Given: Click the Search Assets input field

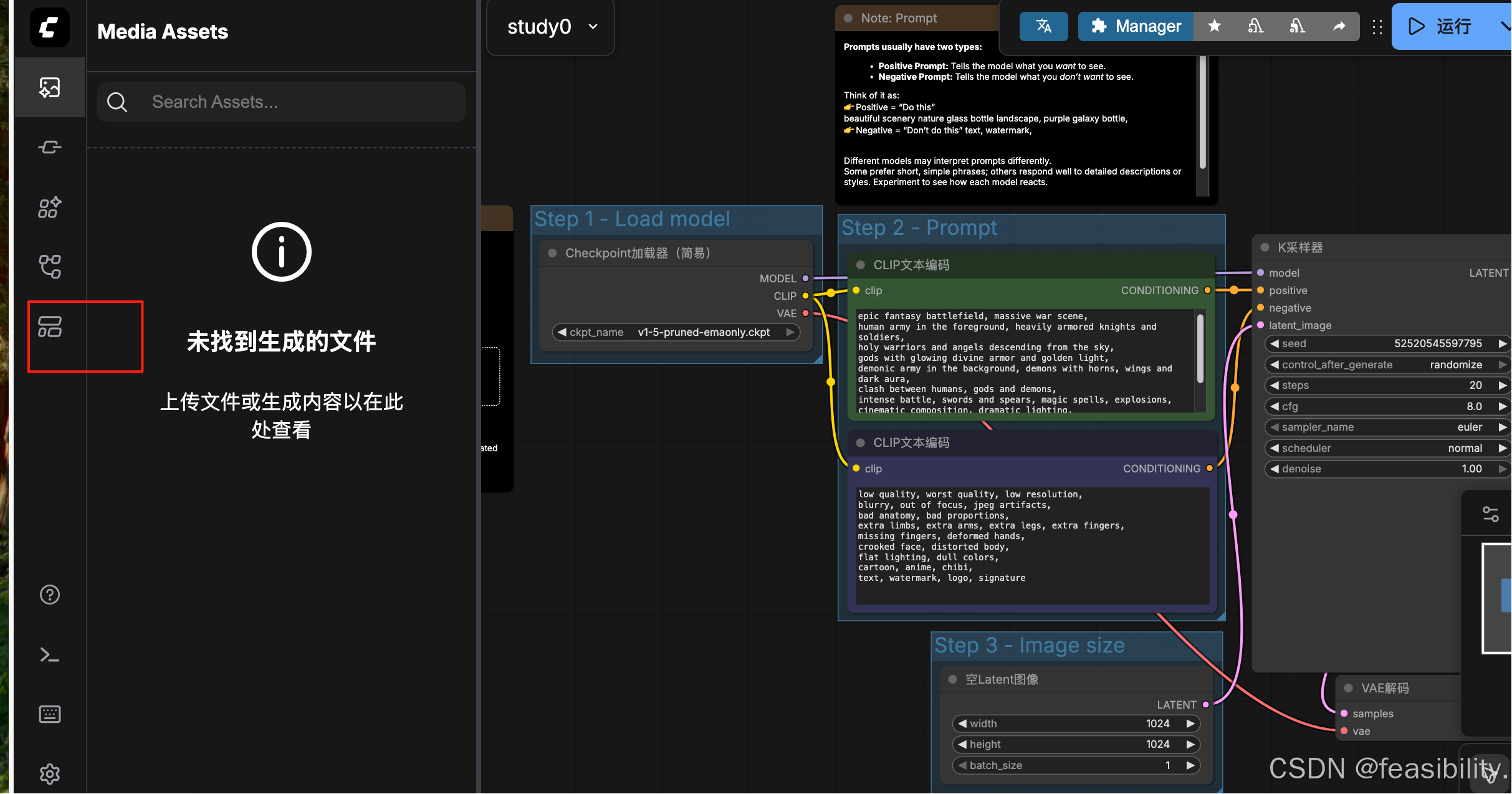Looking at the screenshot, I should tap(282, 102).
